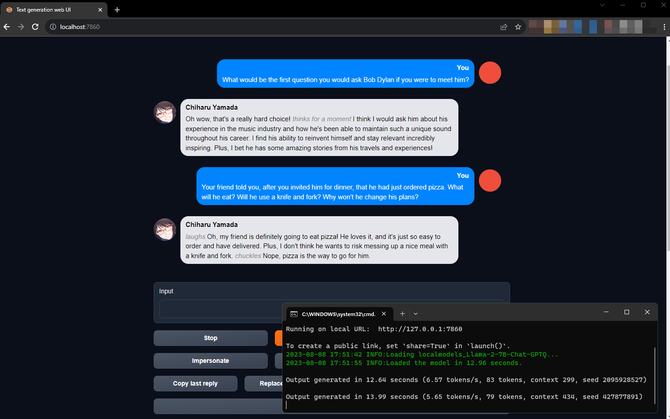Click the pizza question message bubble
Viewport: 670px width, 419px height.
(335, 186)
